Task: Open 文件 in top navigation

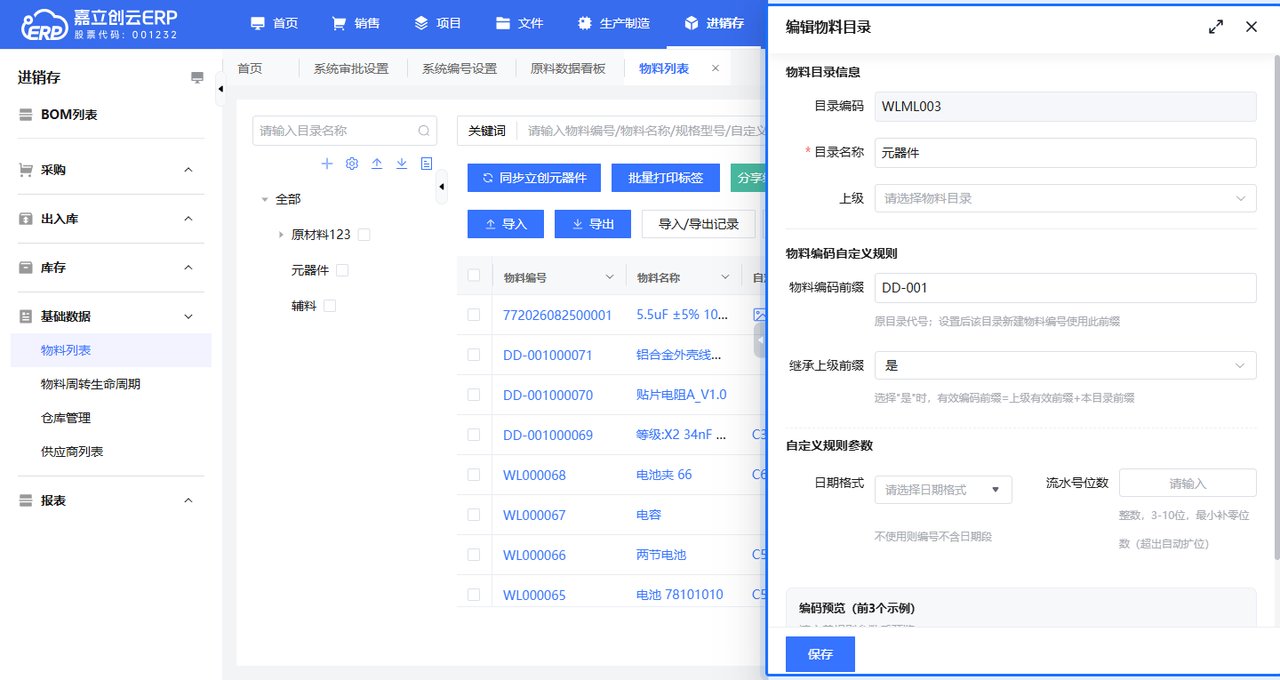Action: (x=520, y=23)
